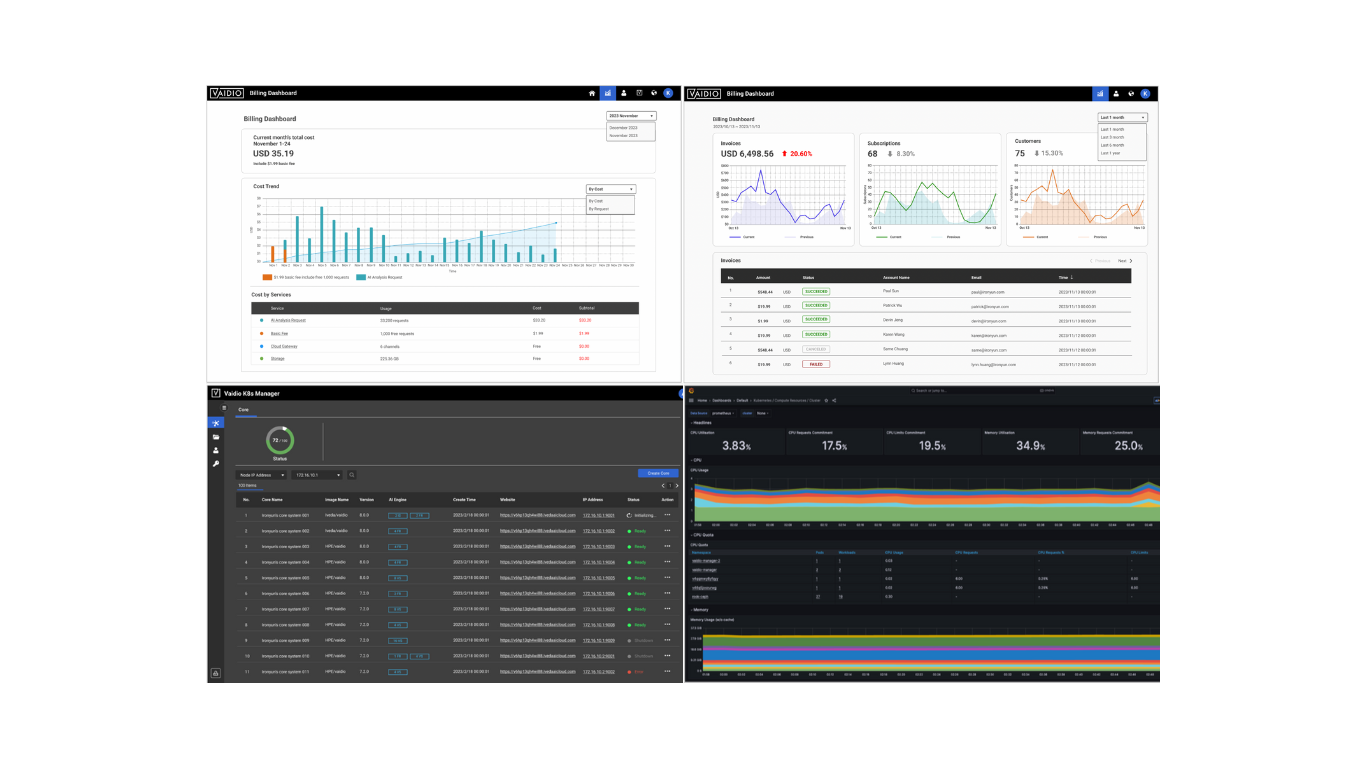Click CANCELED status badge in invoices
1366x768 pixels.
816,349
